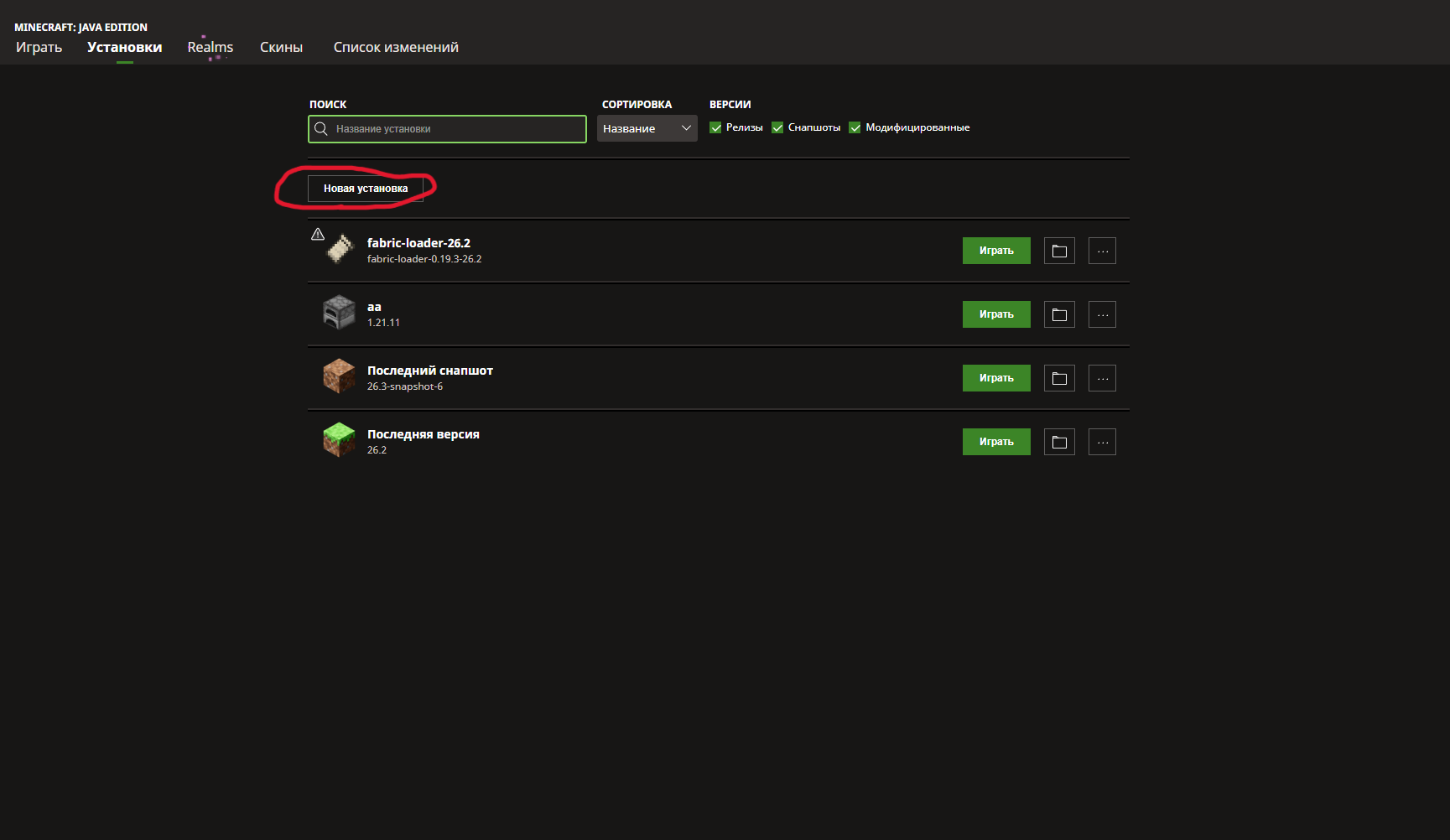
Task: Open folder for Последняя версия installation
Action: (1059, 442)
